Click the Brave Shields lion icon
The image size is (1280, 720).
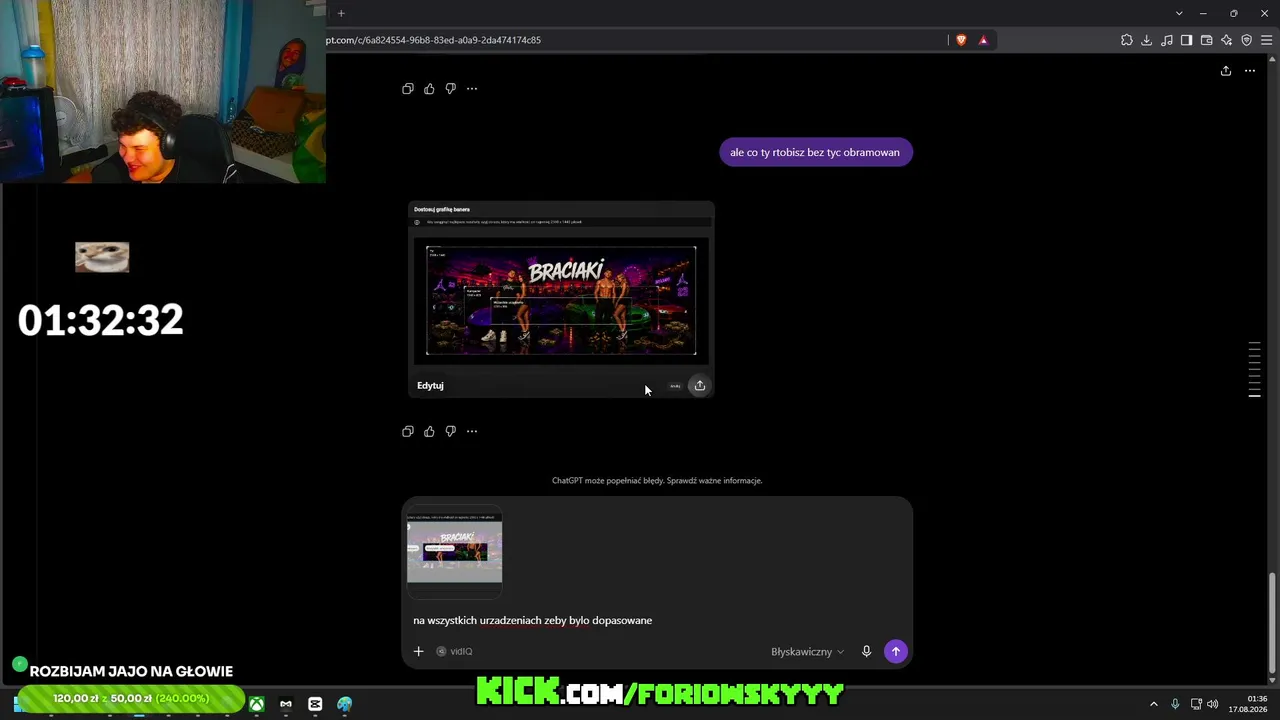(961, 40)
